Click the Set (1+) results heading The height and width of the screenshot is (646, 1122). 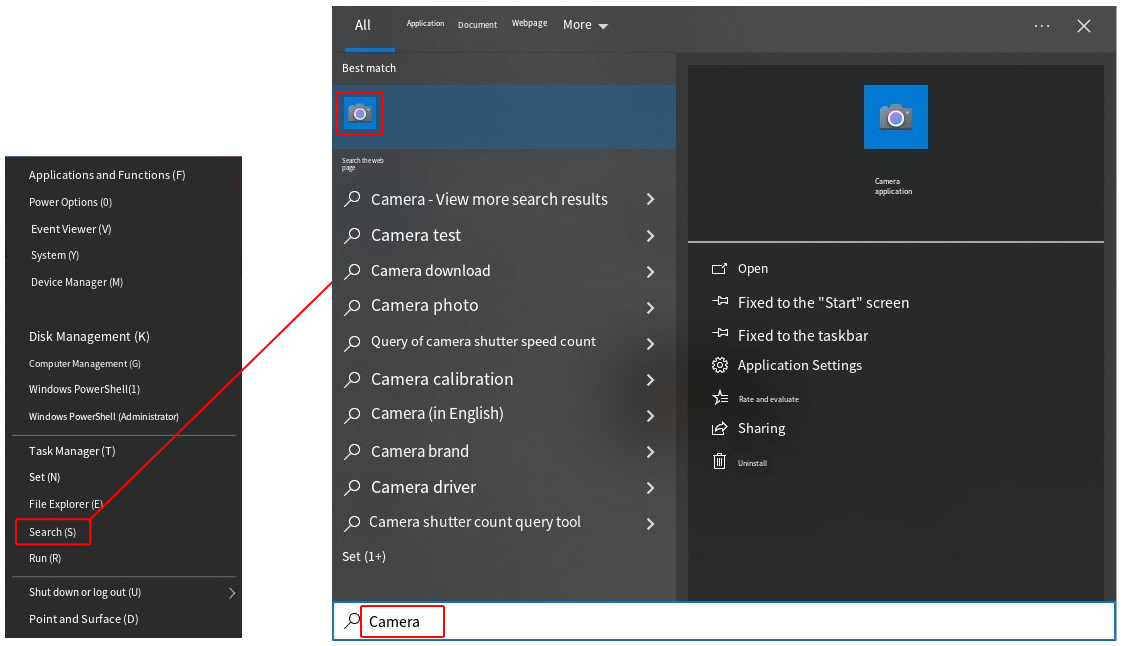[364, 557]
